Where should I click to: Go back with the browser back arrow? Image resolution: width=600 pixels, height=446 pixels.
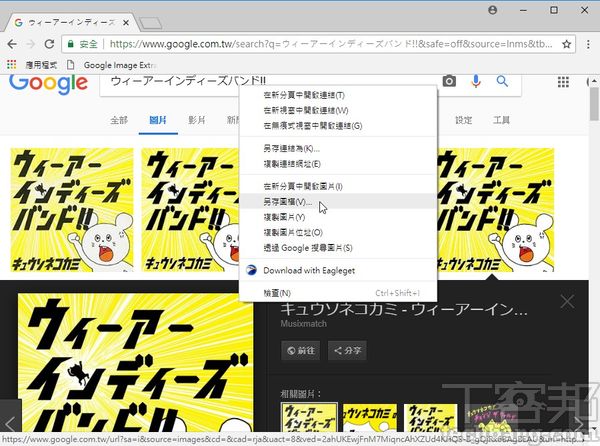coord(12,44)
